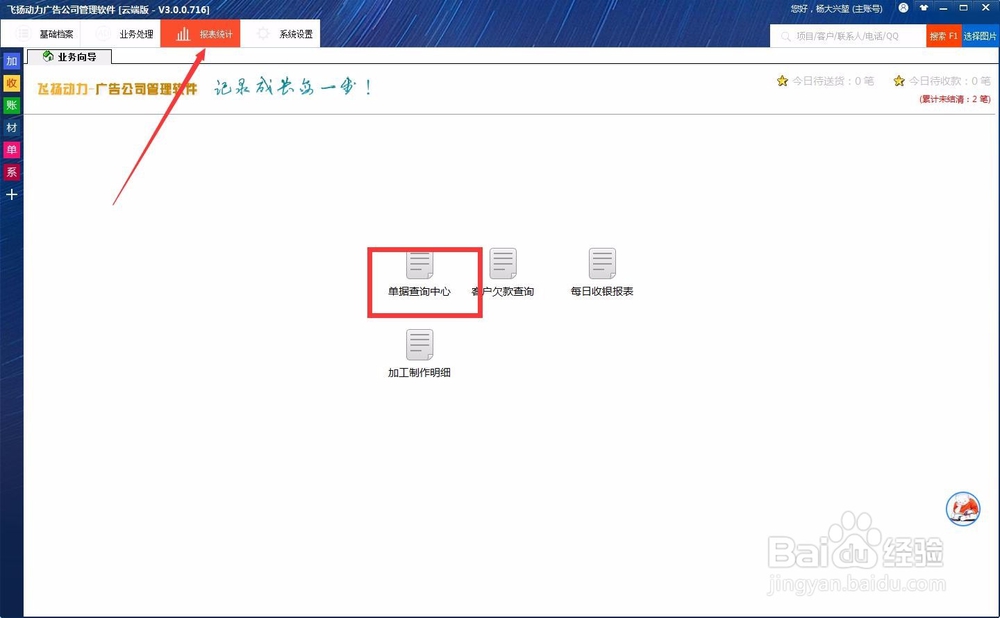The width and height of the screenshot is (1000, 618).
Task: Add a new sidebar shortcut with the plus
Action: (x=12, y=194)
